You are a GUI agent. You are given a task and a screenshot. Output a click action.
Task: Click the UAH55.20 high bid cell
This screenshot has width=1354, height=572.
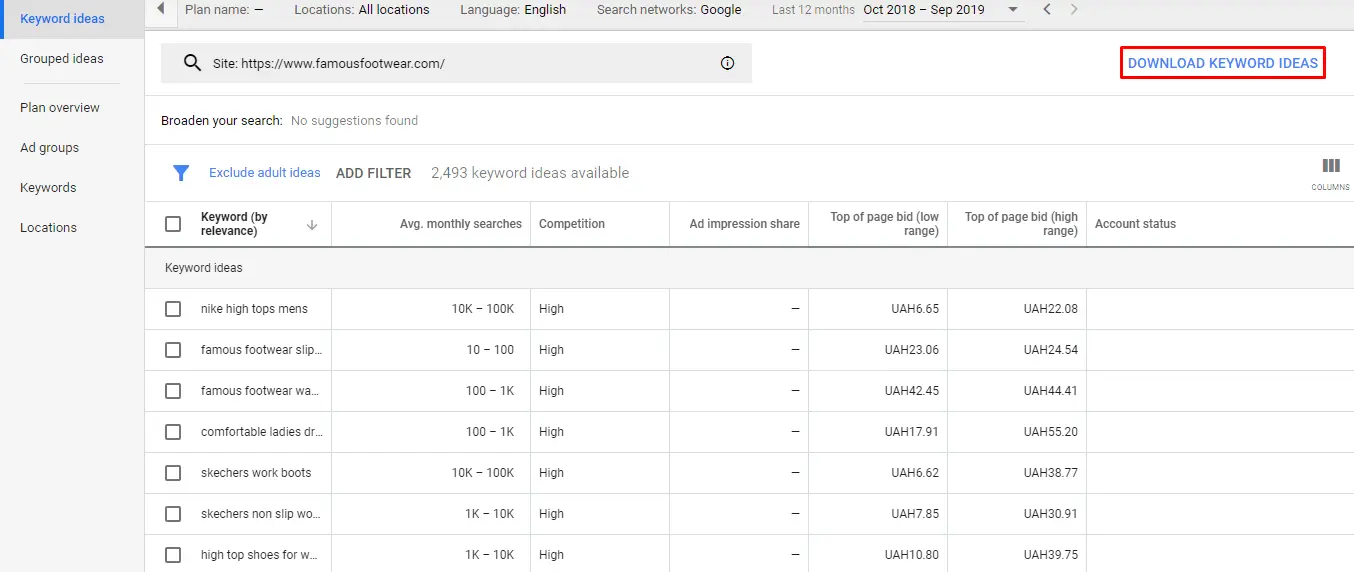coord(1051,432)
